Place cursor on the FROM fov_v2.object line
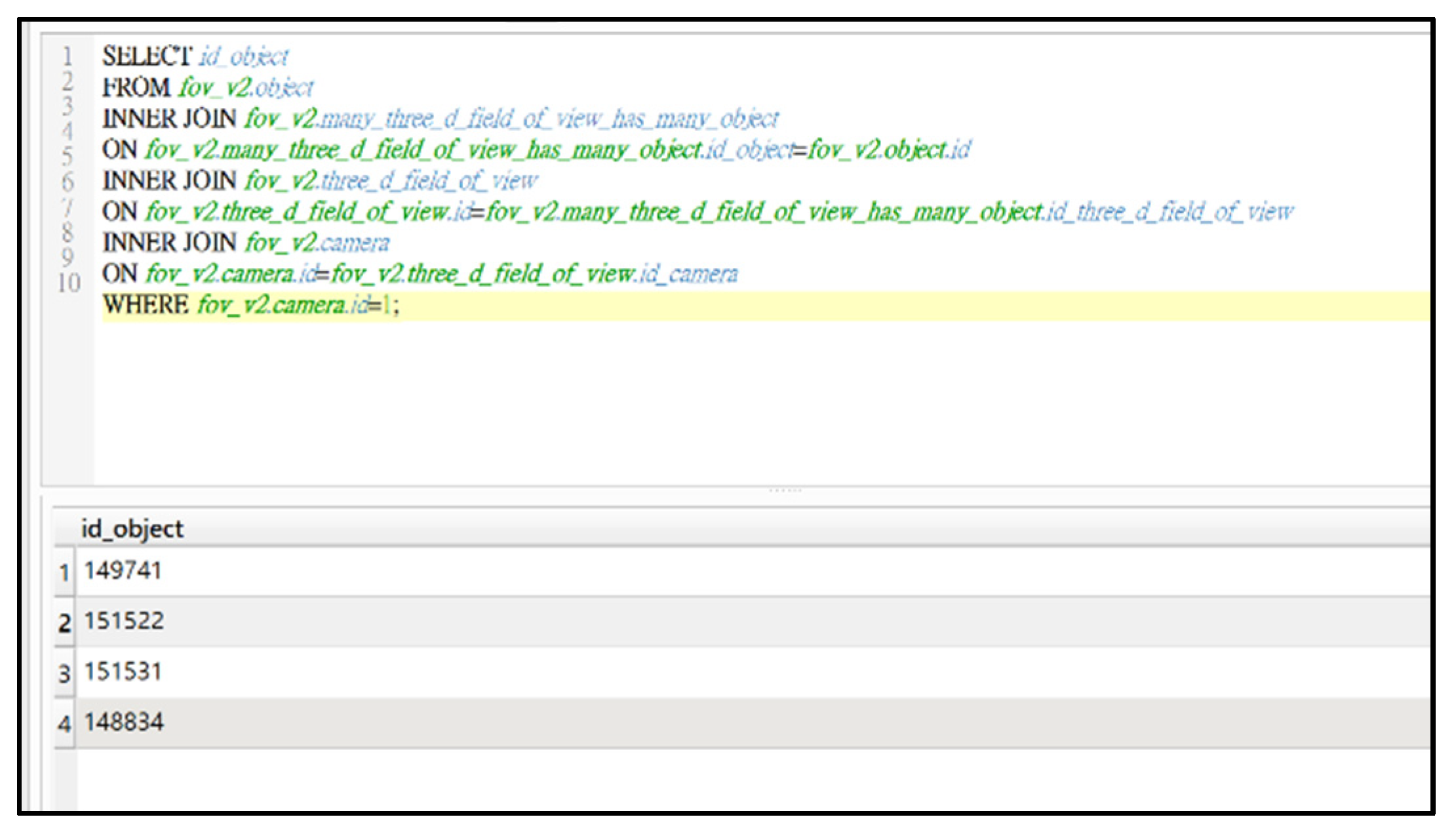 [208, 88]
